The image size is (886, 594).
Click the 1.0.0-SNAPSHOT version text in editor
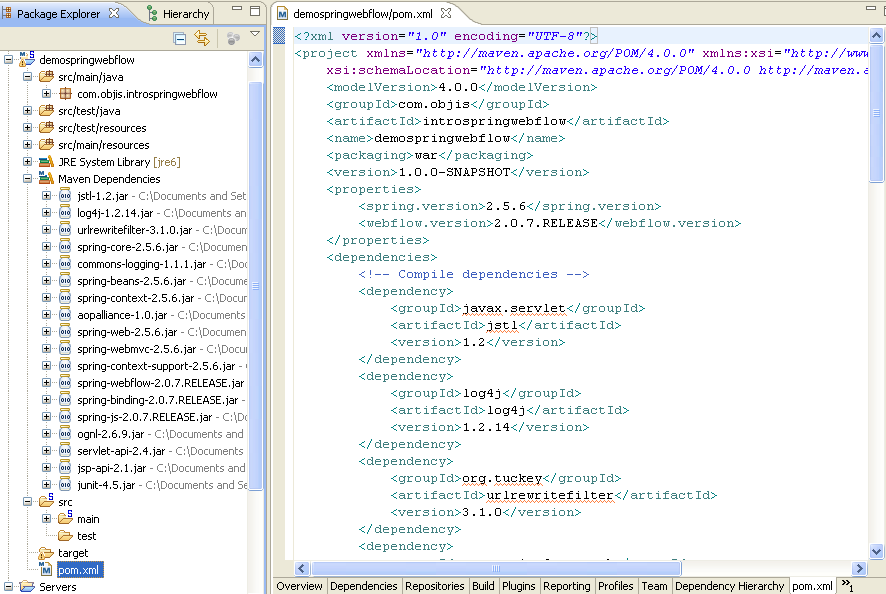[x=454, y=172]
